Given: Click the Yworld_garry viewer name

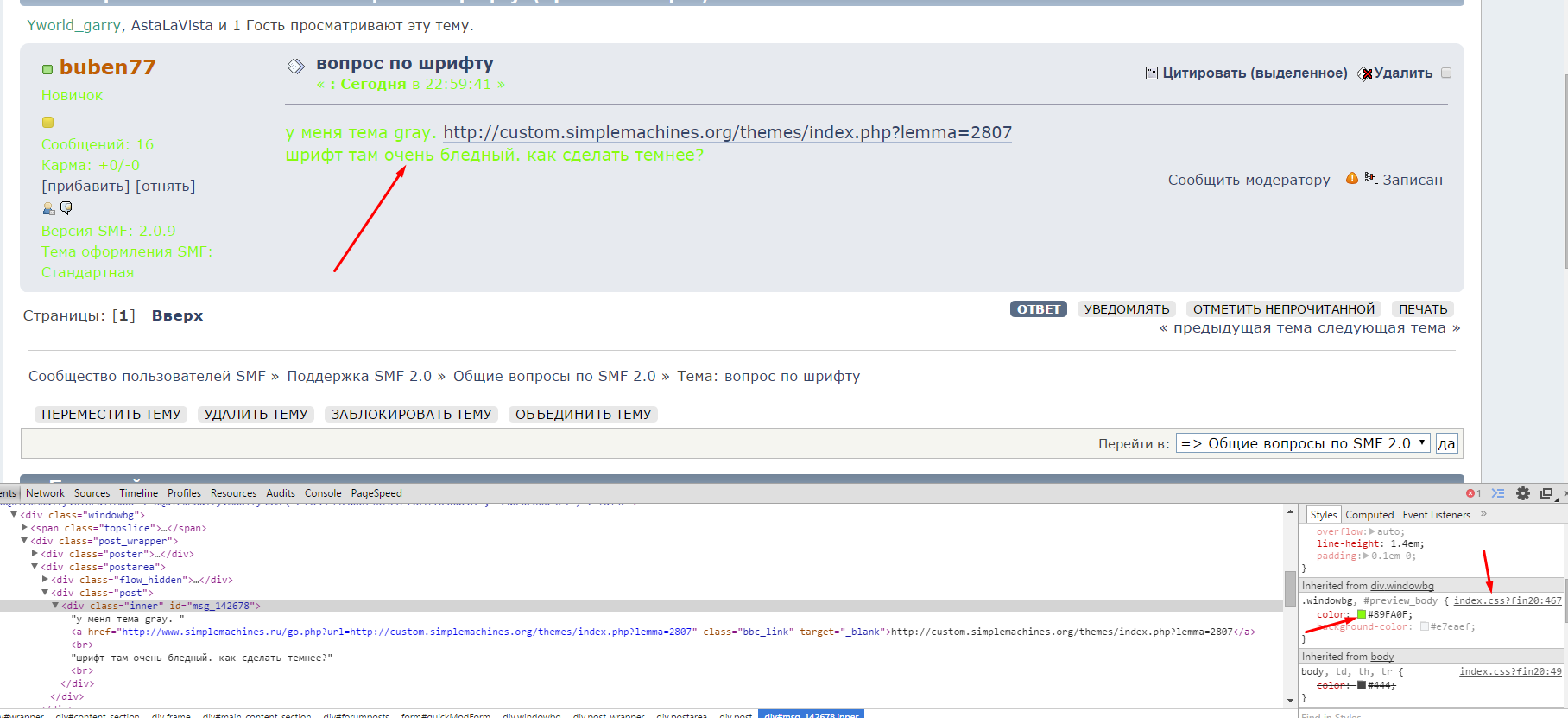Looking at the screenshot, I should 73,25.
